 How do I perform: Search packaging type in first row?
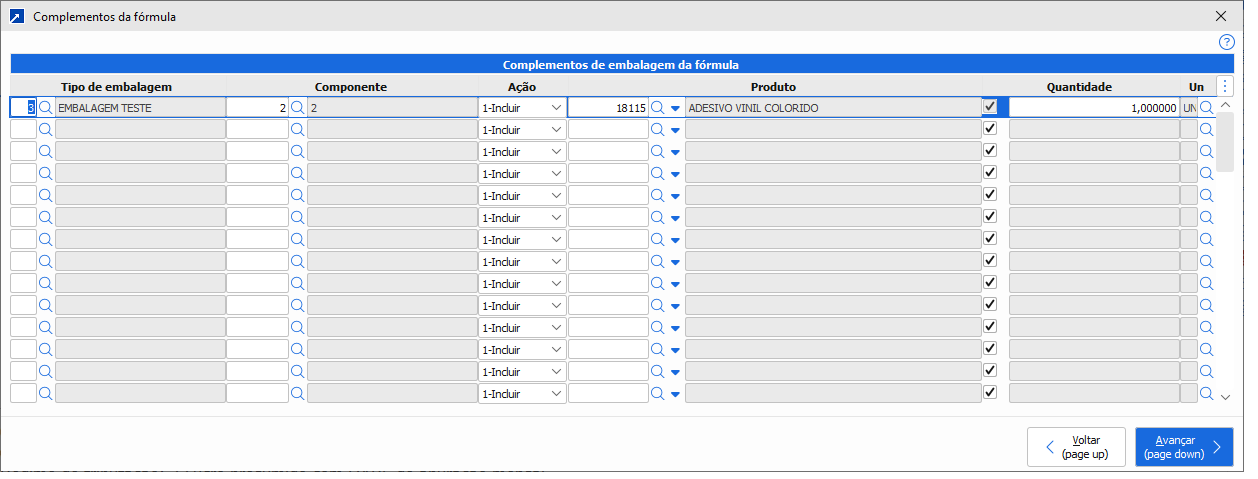tap(45, 107)
